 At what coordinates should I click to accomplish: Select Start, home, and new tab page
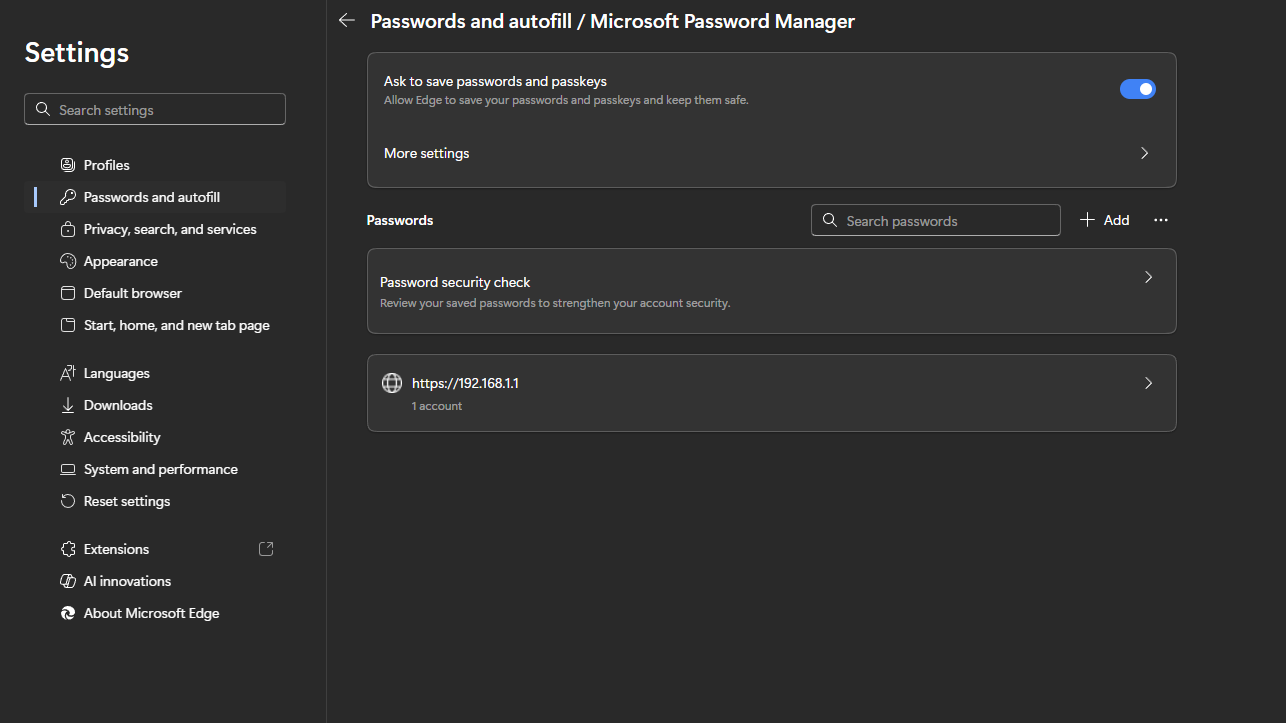click(x=155, y=325)
